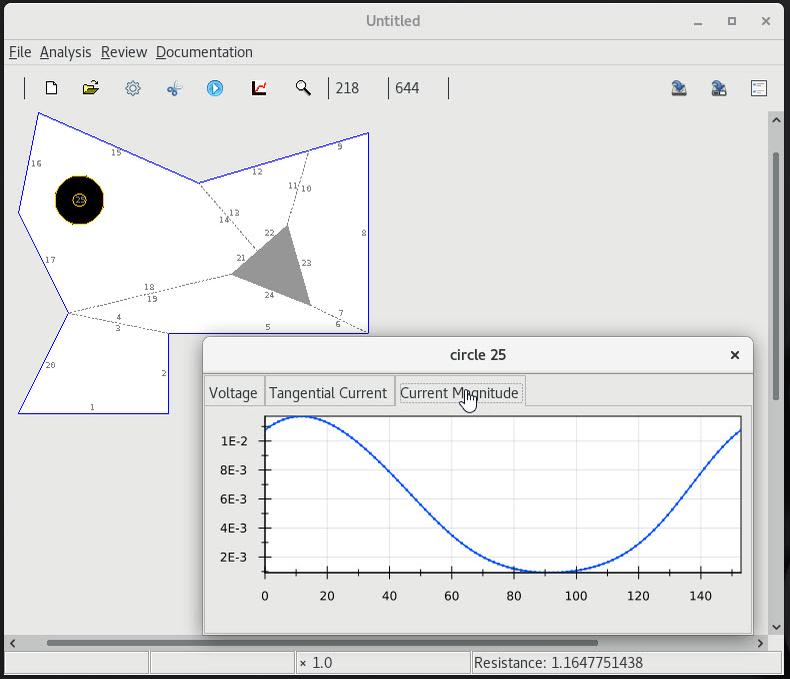Click the horizontal scrollbar at the bottom
The image size is (790, 679).
322,643
